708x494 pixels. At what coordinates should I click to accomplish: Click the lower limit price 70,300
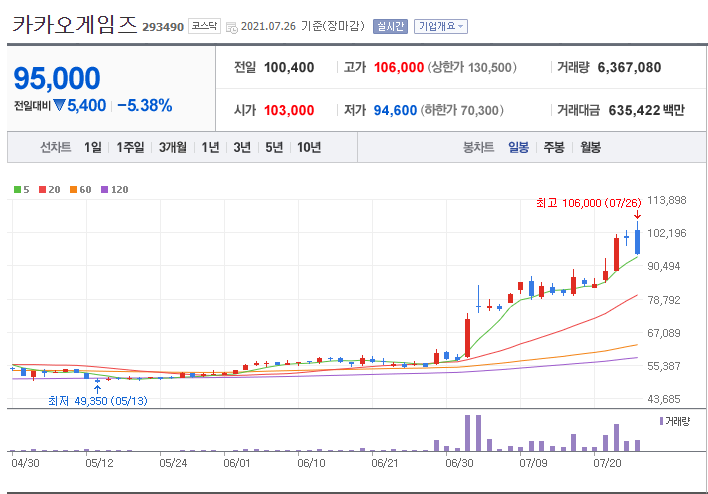480,111
